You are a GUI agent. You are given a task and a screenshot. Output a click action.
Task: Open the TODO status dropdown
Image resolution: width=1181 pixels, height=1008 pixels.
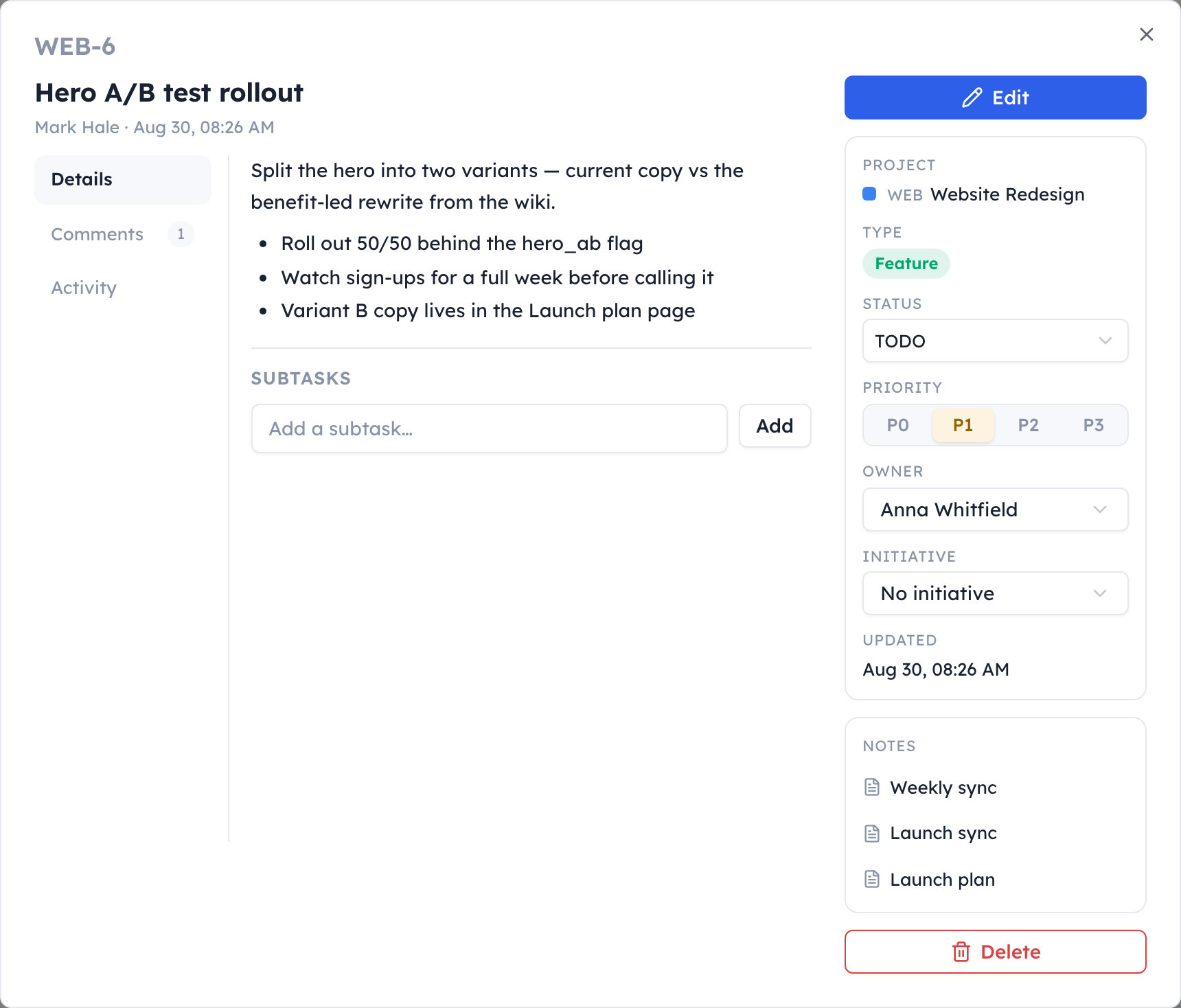click(x=995, y=341)
